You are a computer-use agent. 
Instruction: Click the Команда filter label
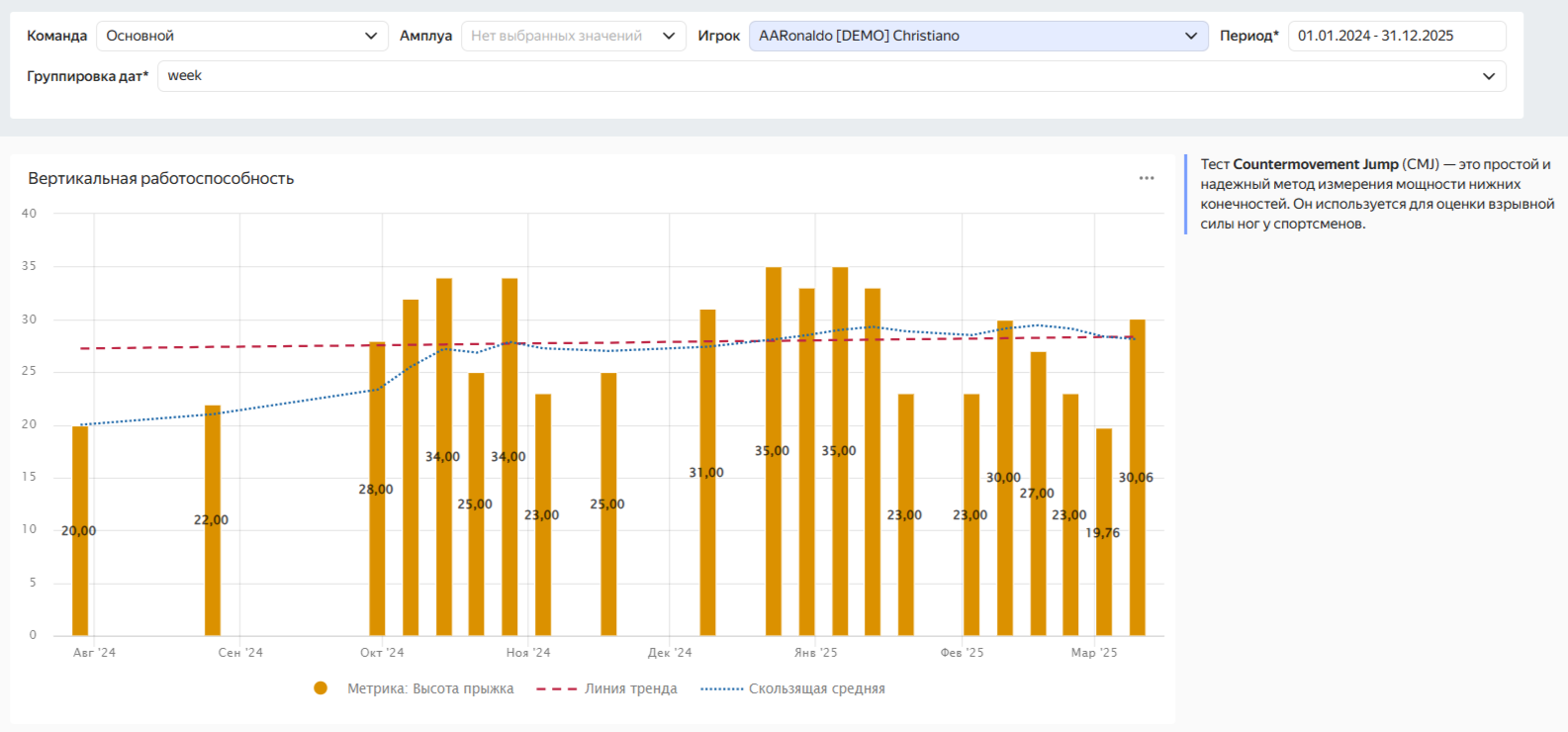(57, 36)
